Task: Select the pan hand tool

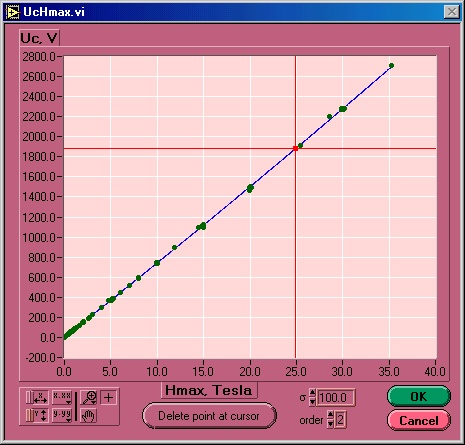Action: click(x=88, y=416)
